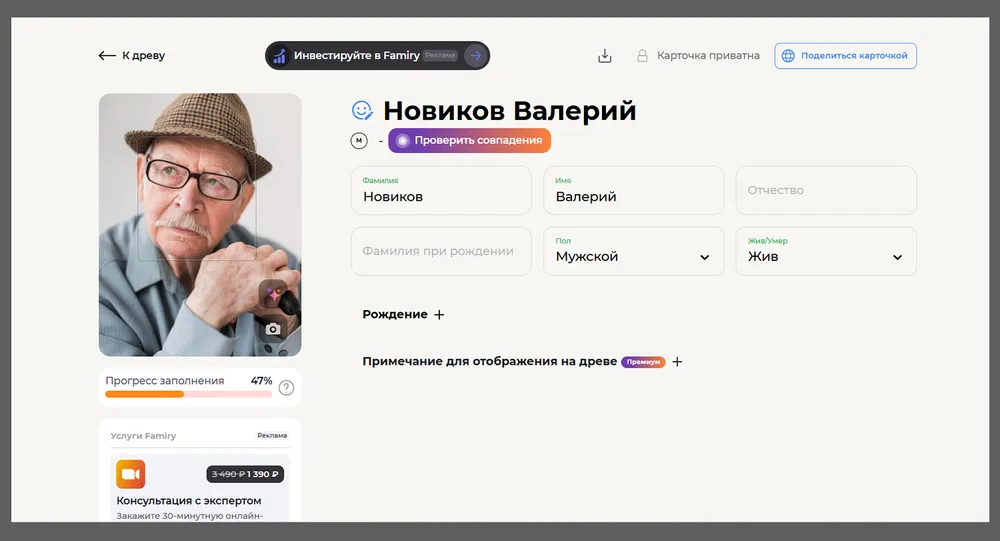
Task: Expand the Рождение section
Action: 438,315
